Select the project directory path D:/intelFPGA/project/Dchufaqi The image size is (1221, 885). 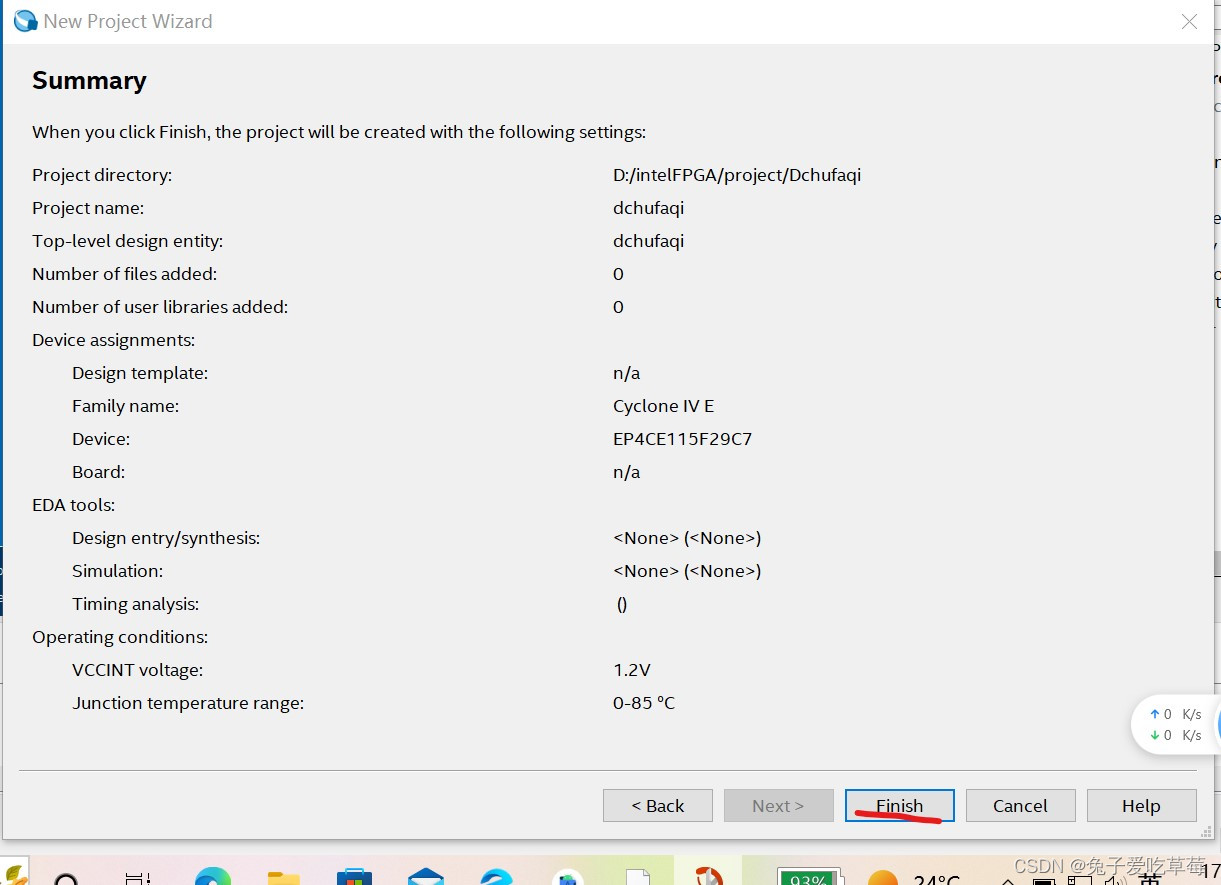[x=737, y=175]
